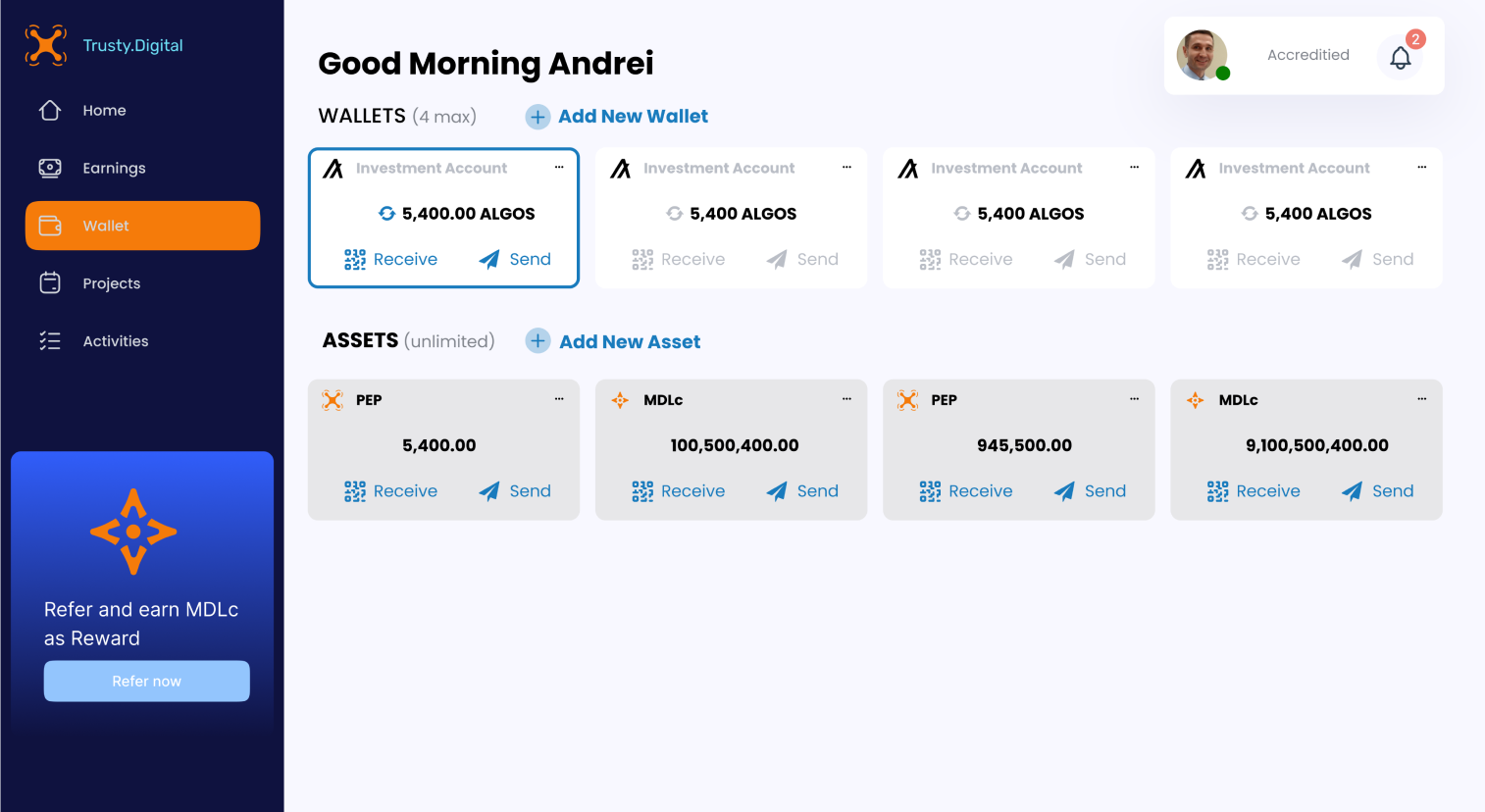The width and height of the screenshot is (1485, 812).
Task: Open the three-dot menu on the selected wallet card
Action: click(x=559, y=168)
